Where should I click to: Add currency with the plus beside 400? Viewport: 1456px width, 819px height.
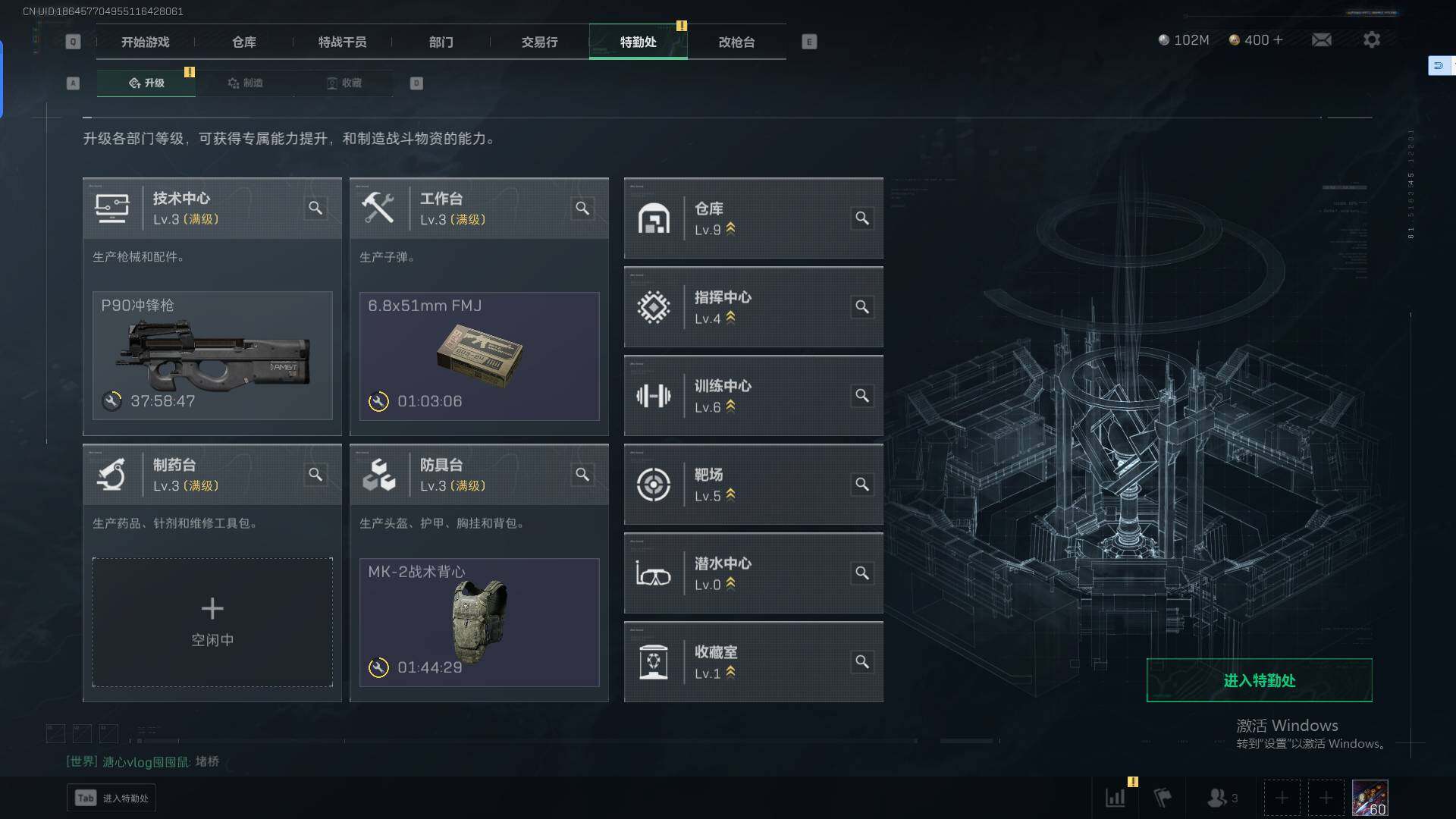(1279, 40)
